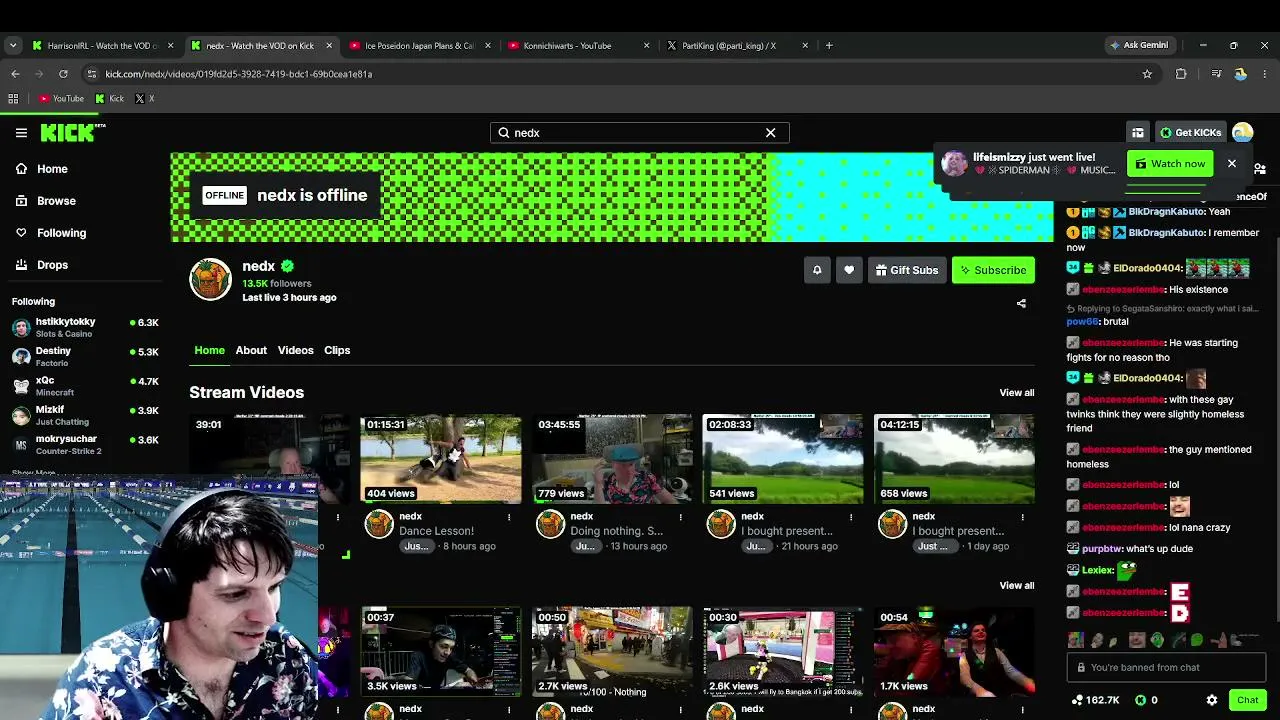Click View all for the clips row

click(1016, 586)
